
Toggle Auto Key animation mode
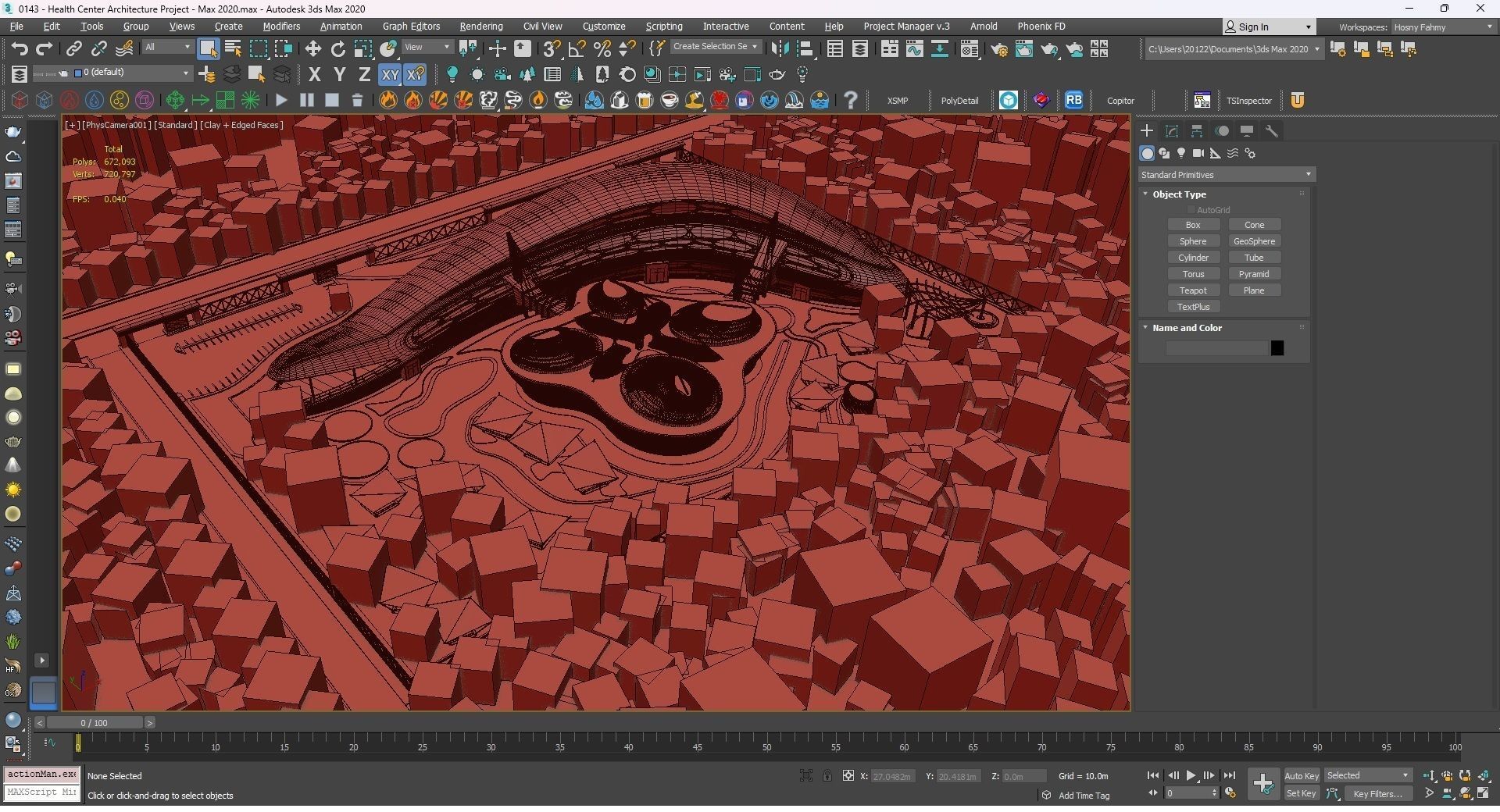[1302, 776]
